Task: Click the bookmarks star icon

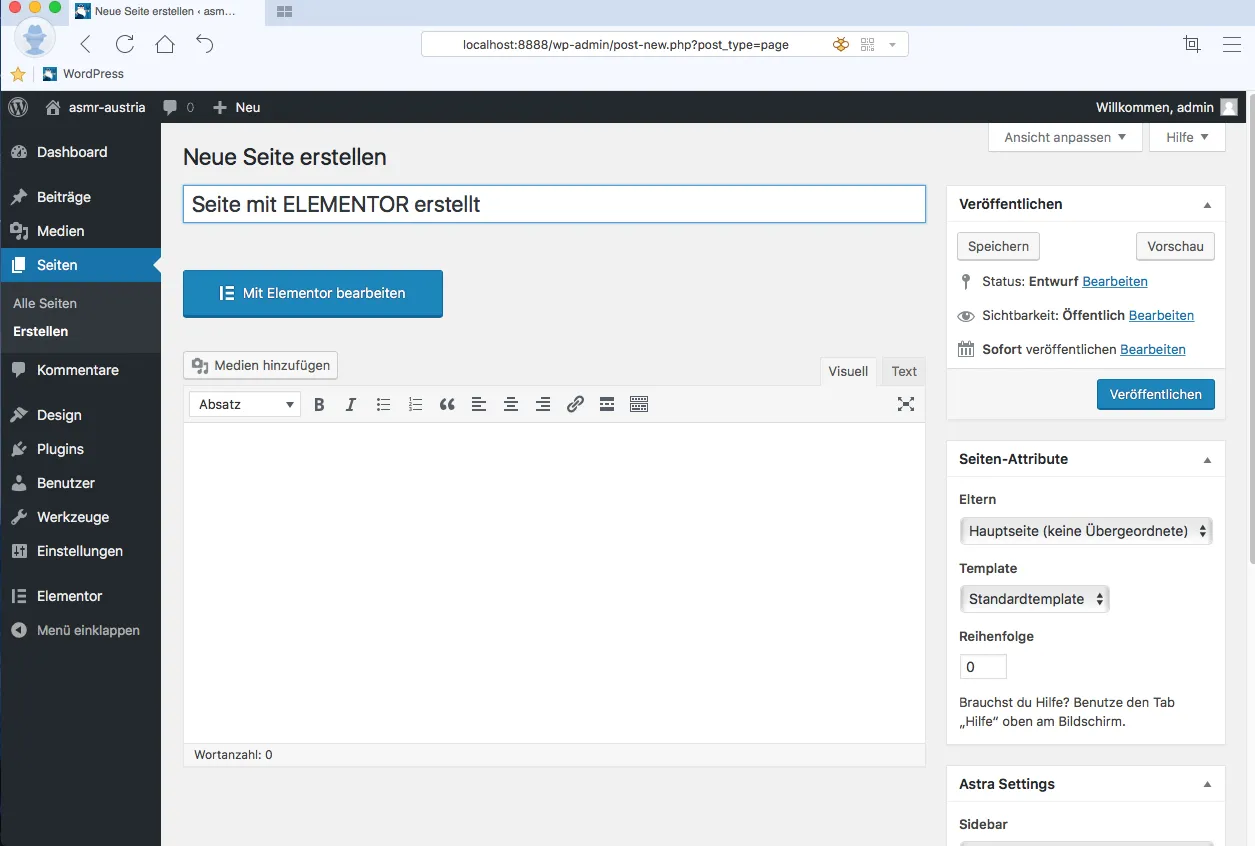Action: [x=18, y=74]
